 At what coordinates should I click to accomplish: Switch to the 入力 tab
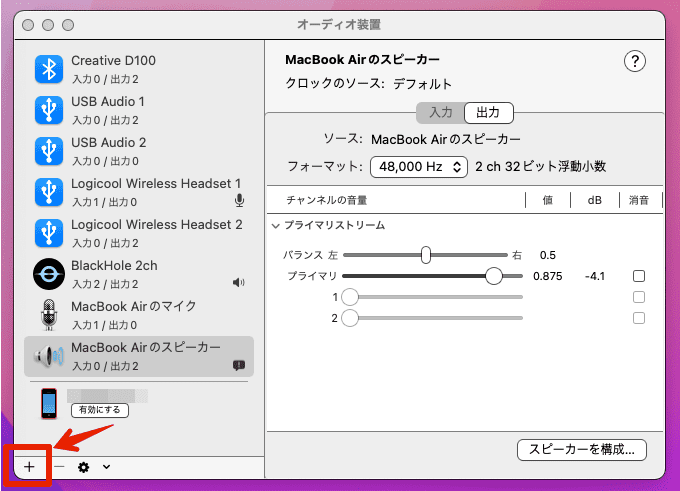point(441,113)
